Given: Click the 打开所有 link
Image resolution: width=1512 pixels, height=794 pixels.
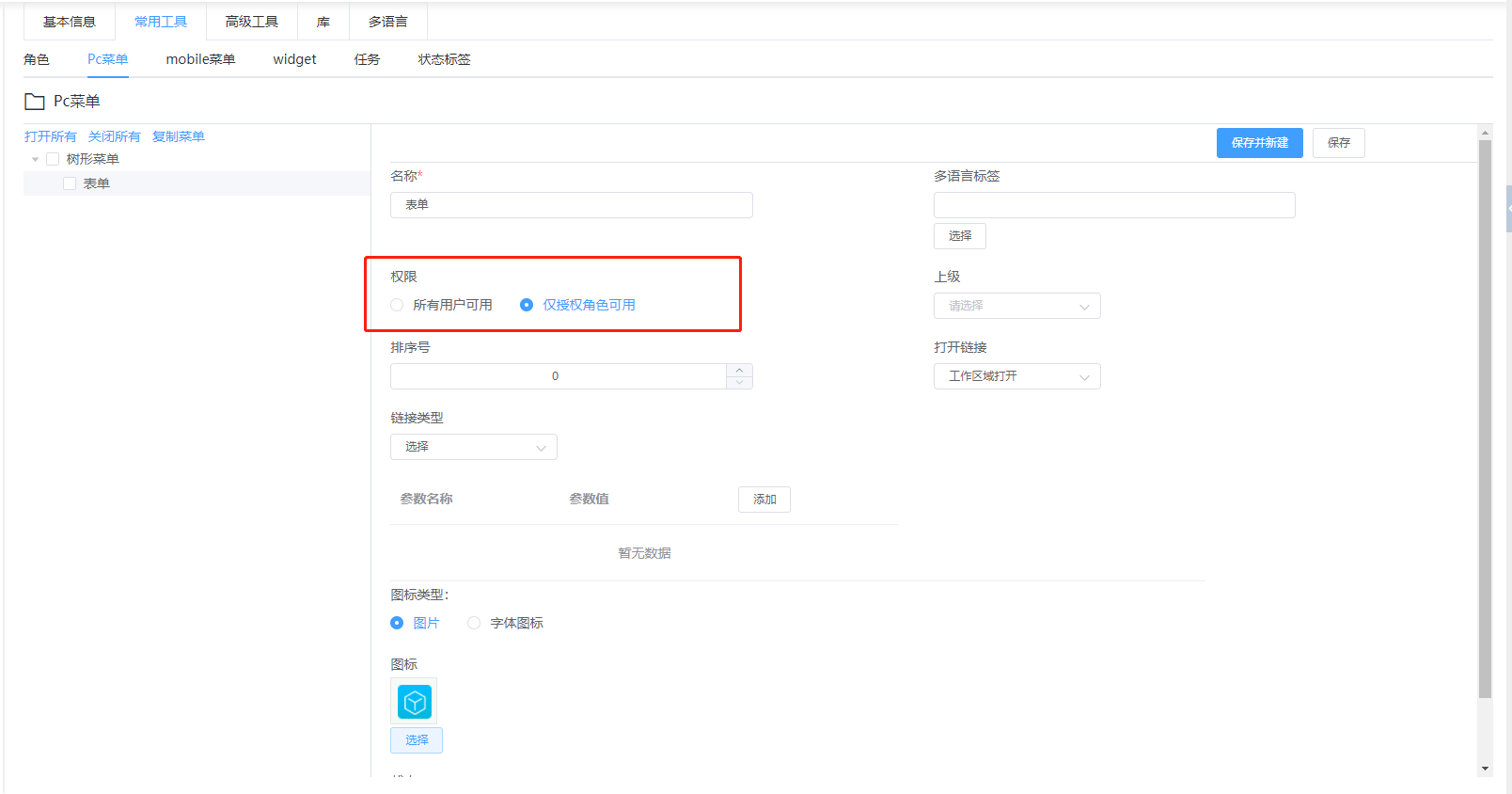Looking at the screenshot, I should coord(50,137).
